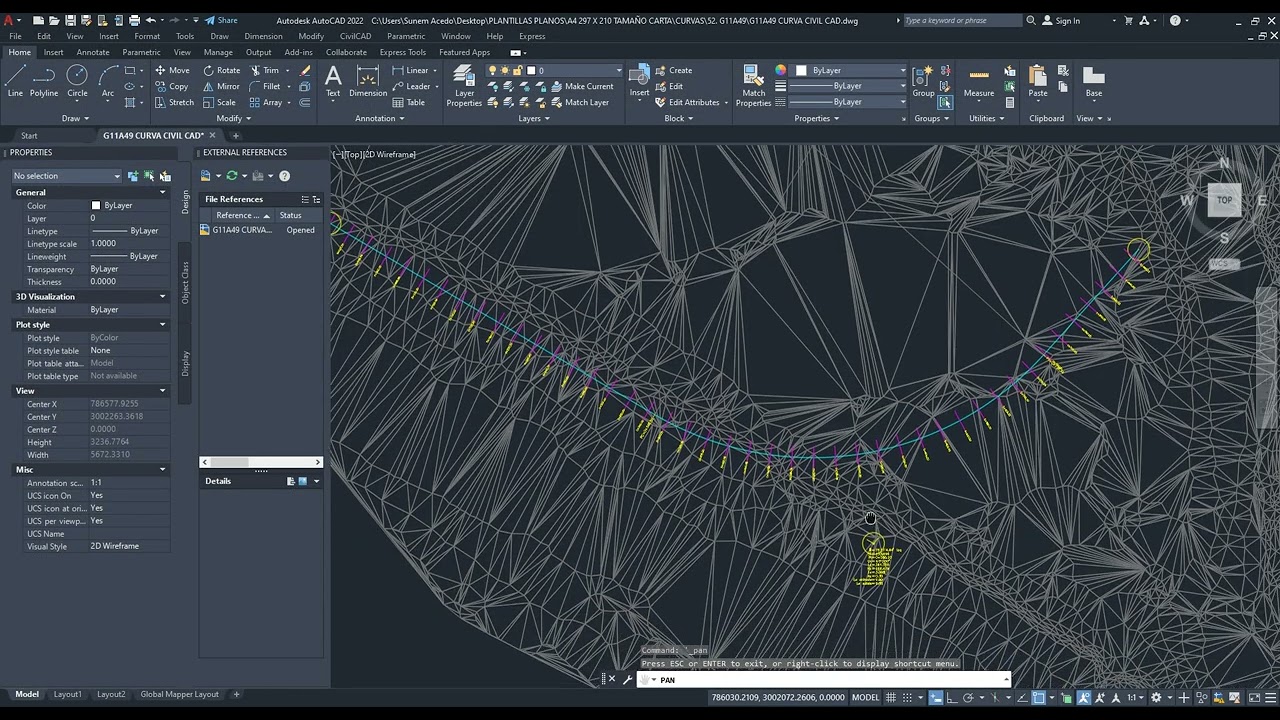Collapse the 3D Visualization section
This screenshot has width=1280, height=720.
pos(163,296)
